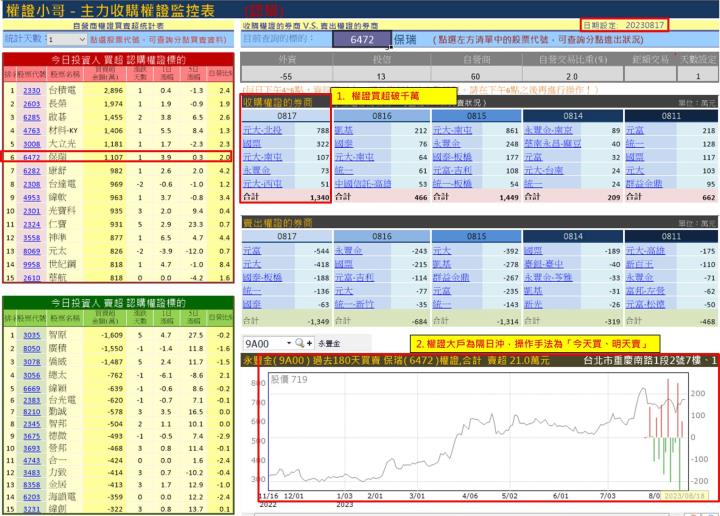Click broker 永豐金-南京 in 0814 buyers
Screen dimensions: 720x516
(x=548, y=130)
